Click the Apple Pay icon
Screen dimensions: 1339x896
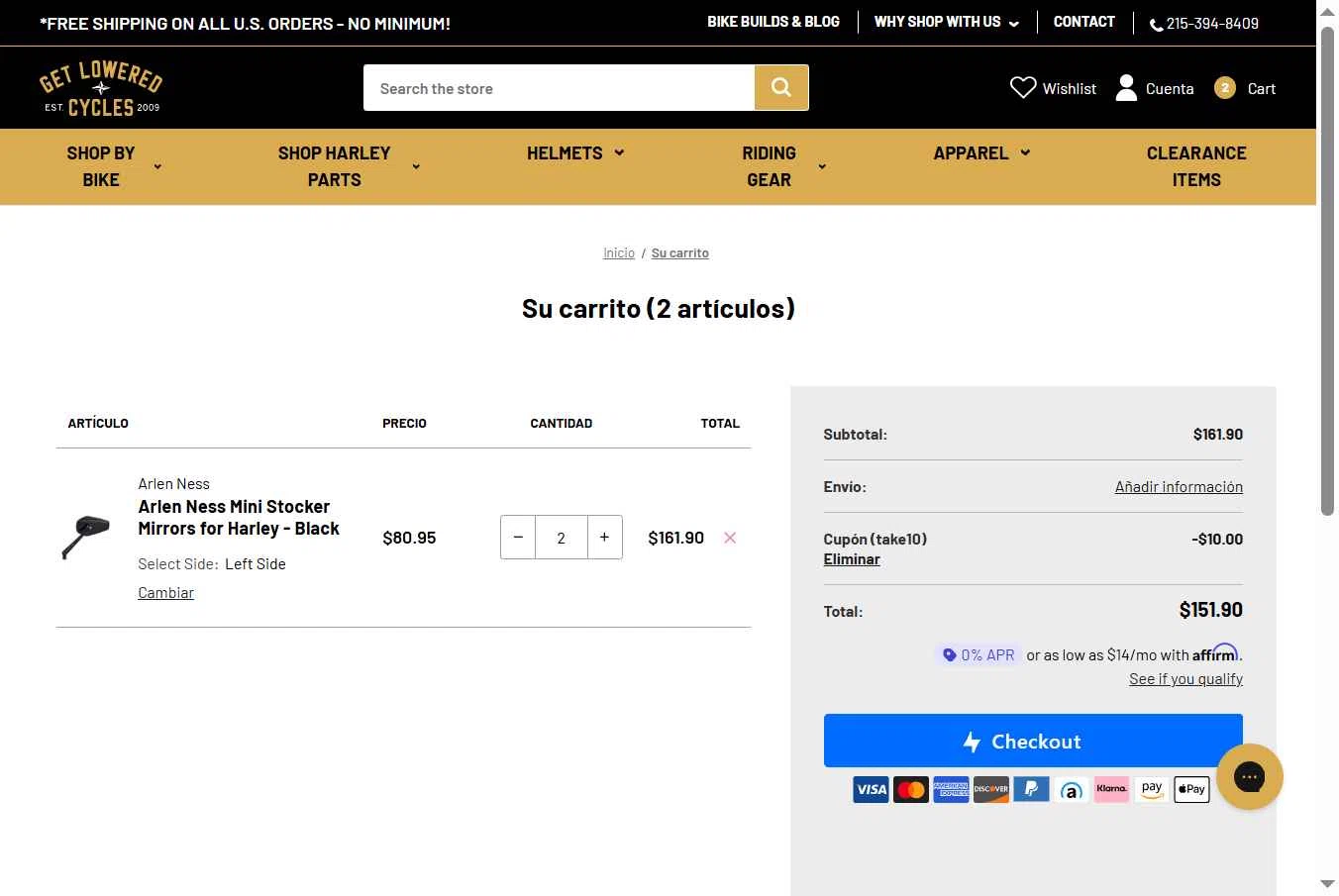click(1191, 789)
